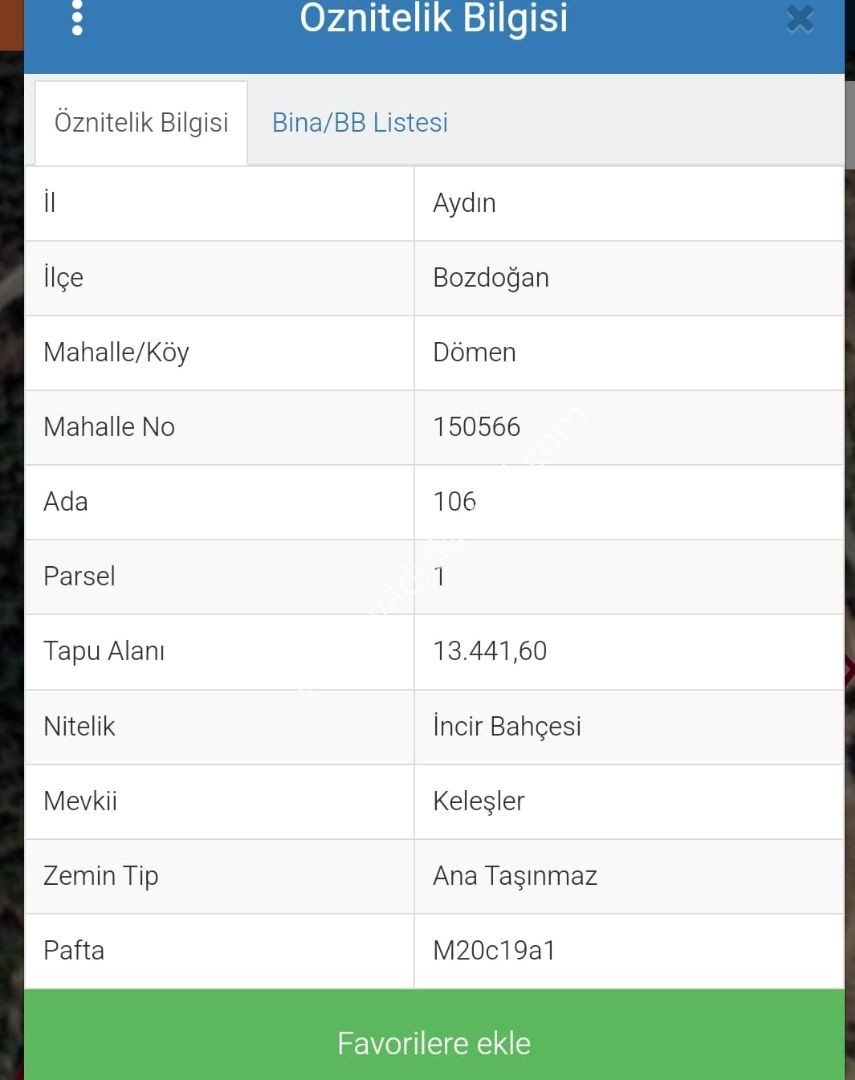
Task: Click the Mahalle/Köy row label
Action: pos(116,353)
